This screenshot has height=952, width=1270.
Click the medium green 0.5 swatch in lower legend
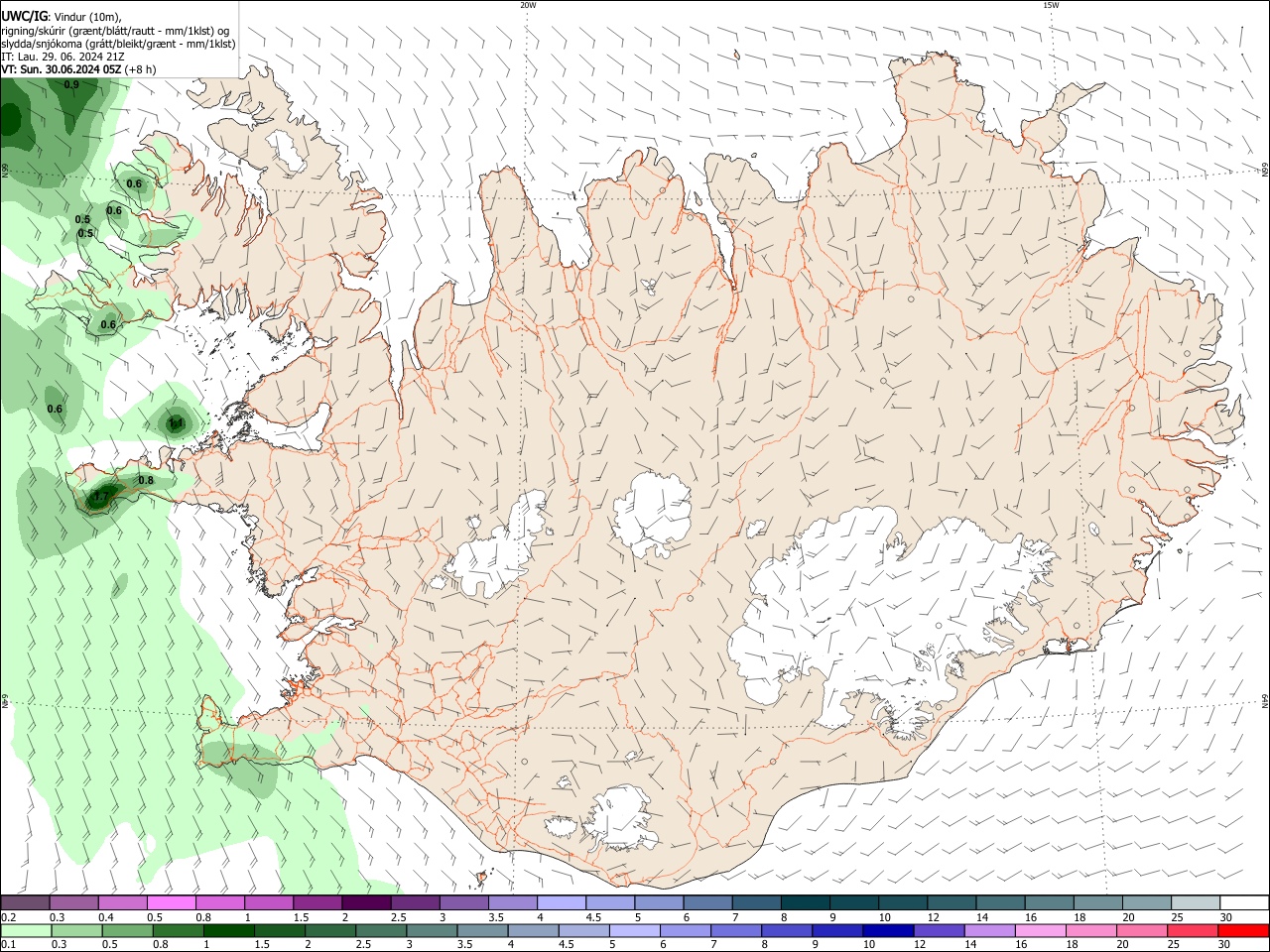click(x=127, y=931)
